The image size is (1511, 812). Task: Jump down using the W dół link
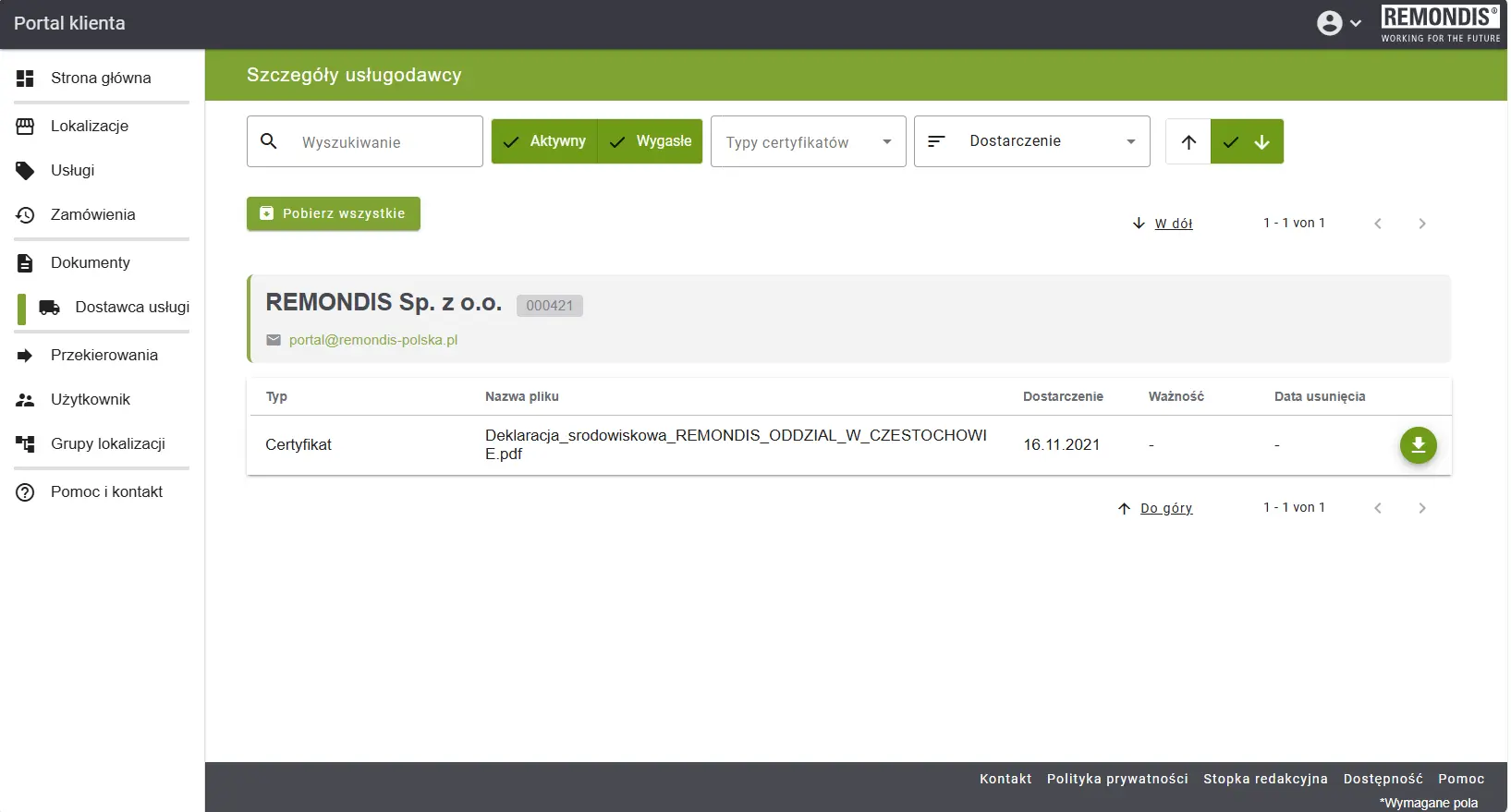pos(1173,224)
